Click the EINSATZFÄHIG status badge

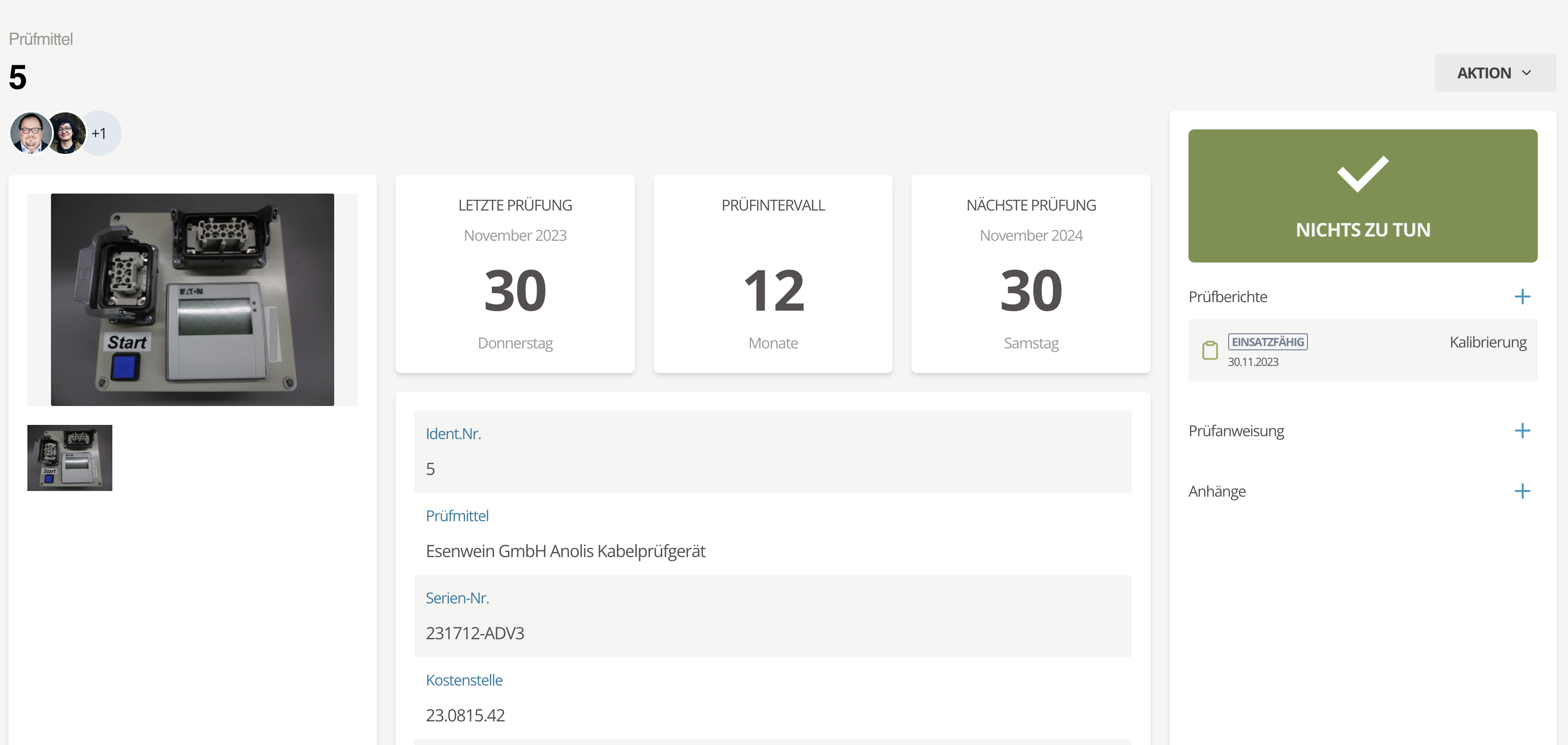click(x=1267, y=342)
